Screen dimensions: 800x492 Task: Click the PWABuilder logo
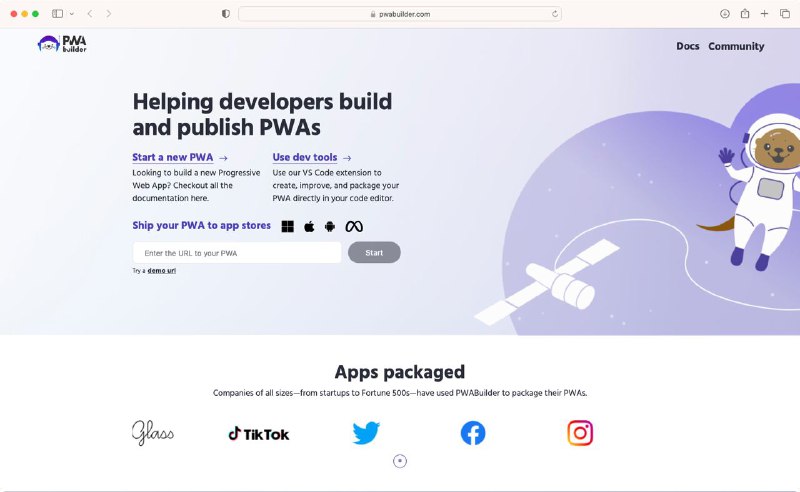coord(62,44)
